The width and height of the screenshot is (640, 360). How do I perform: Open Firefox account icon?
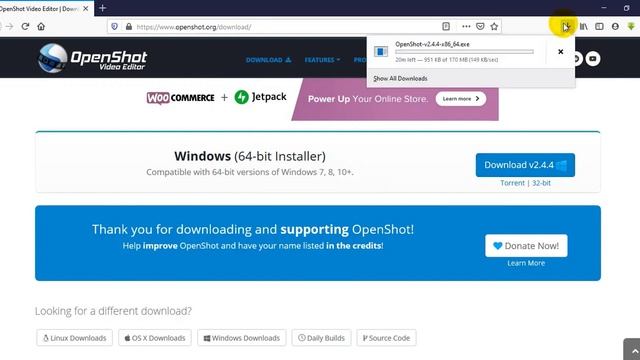tap(615, 27)
